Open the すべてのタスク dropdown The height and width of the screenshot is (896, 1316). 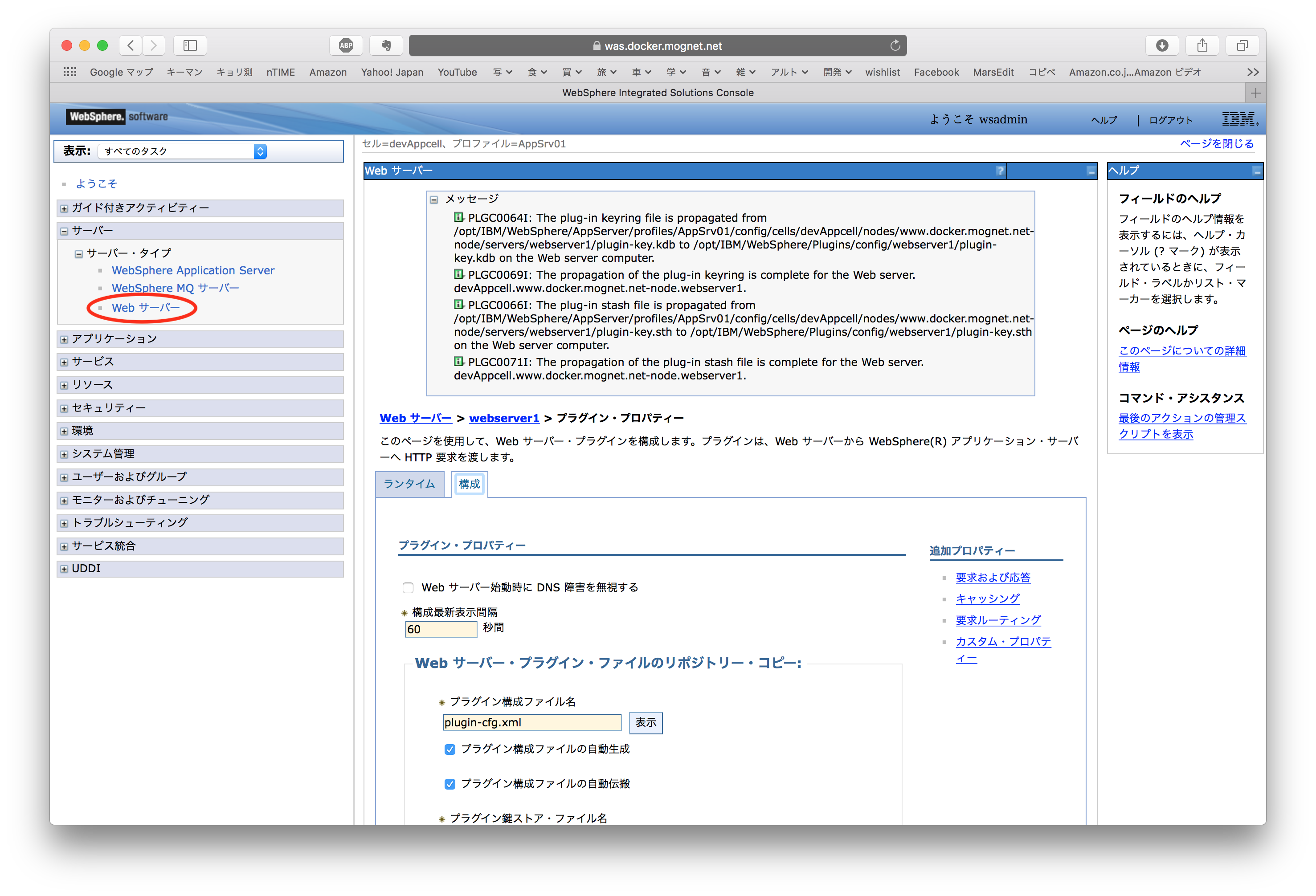point(259,151)
